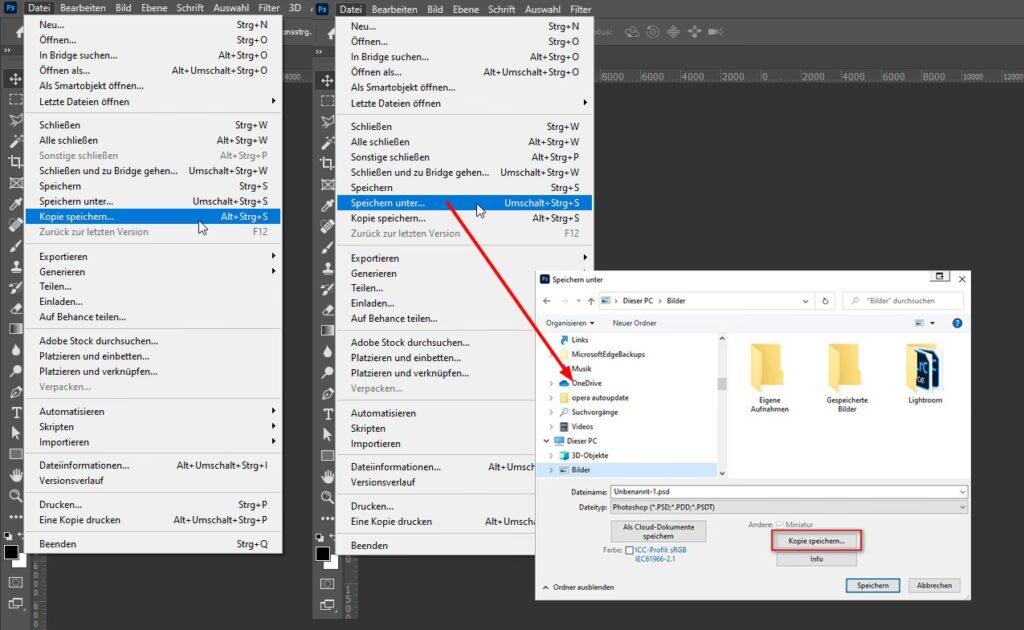Open the Organisieren dropdown menu
The image size is (1024, 630).
click(571, 323)
